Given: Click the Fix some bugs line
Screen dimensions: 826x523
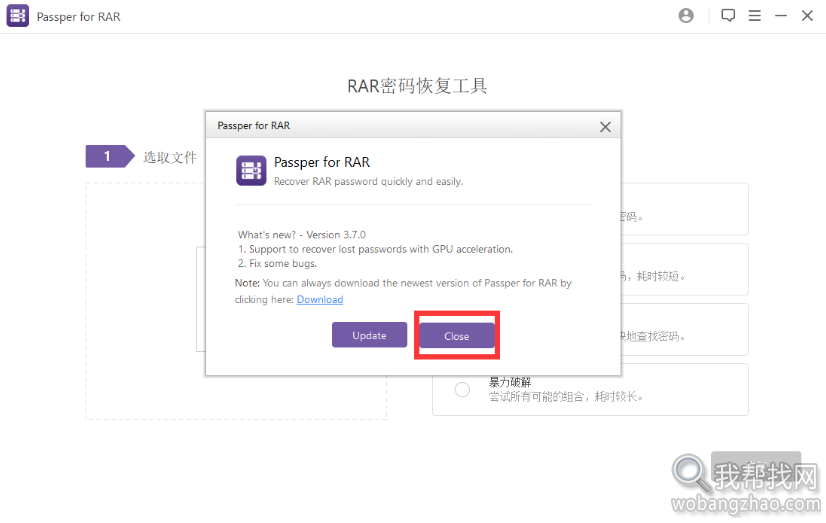Looking at the screenshot, I should click(277, 263).
